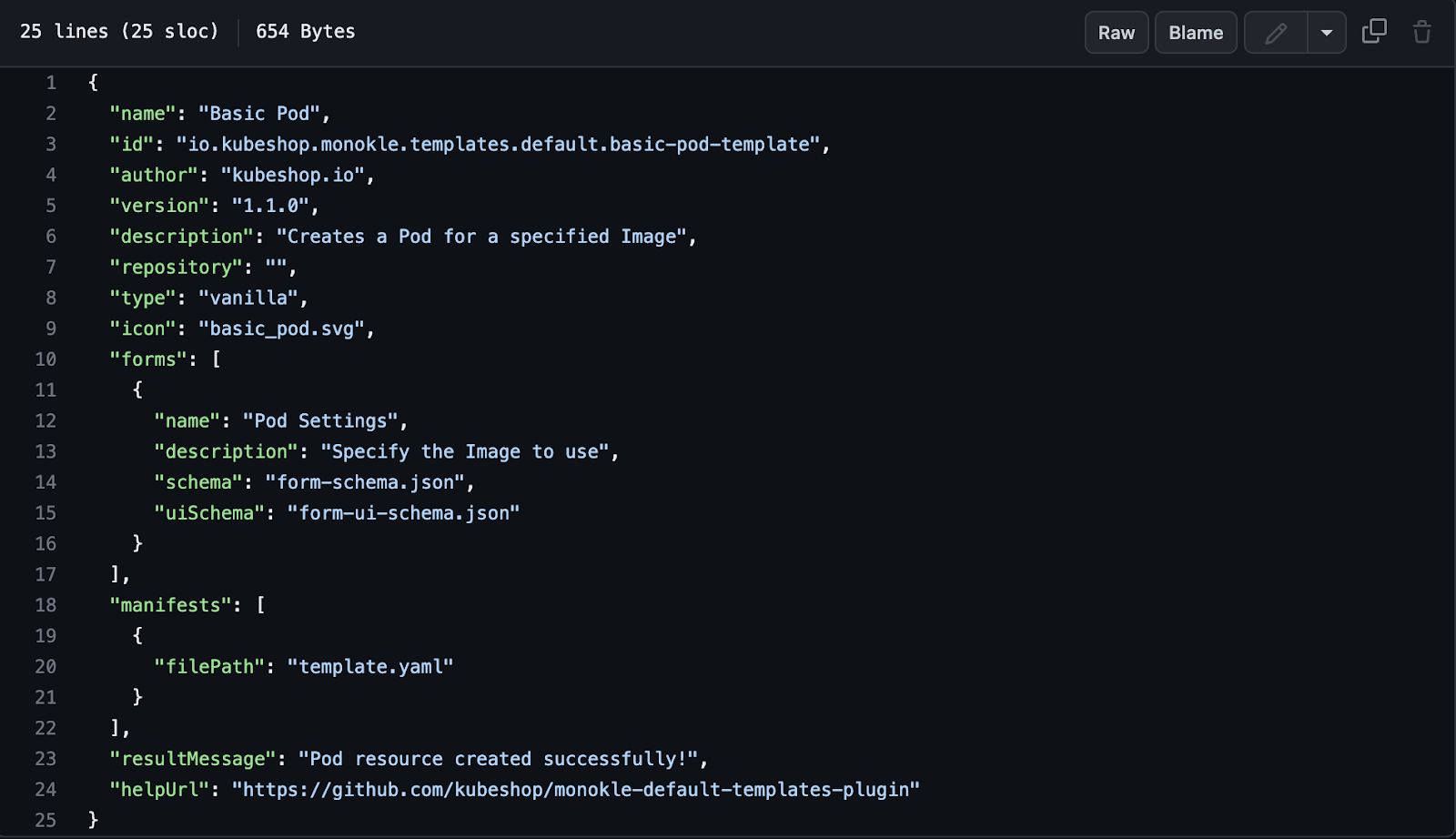Click line number 10 for forms array

(45, 359)
